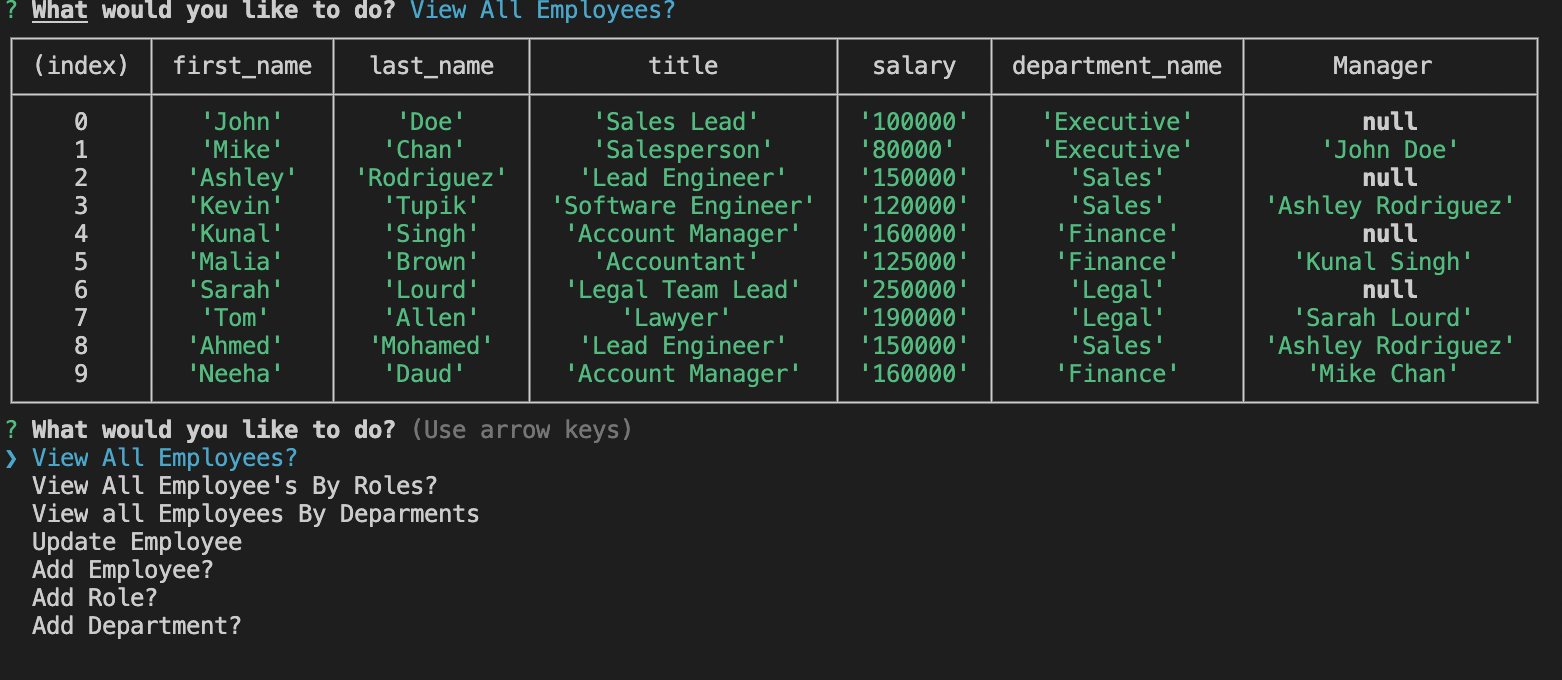
Task: Click the 'Rodriguez' last name cell
Action: (431, 178)
